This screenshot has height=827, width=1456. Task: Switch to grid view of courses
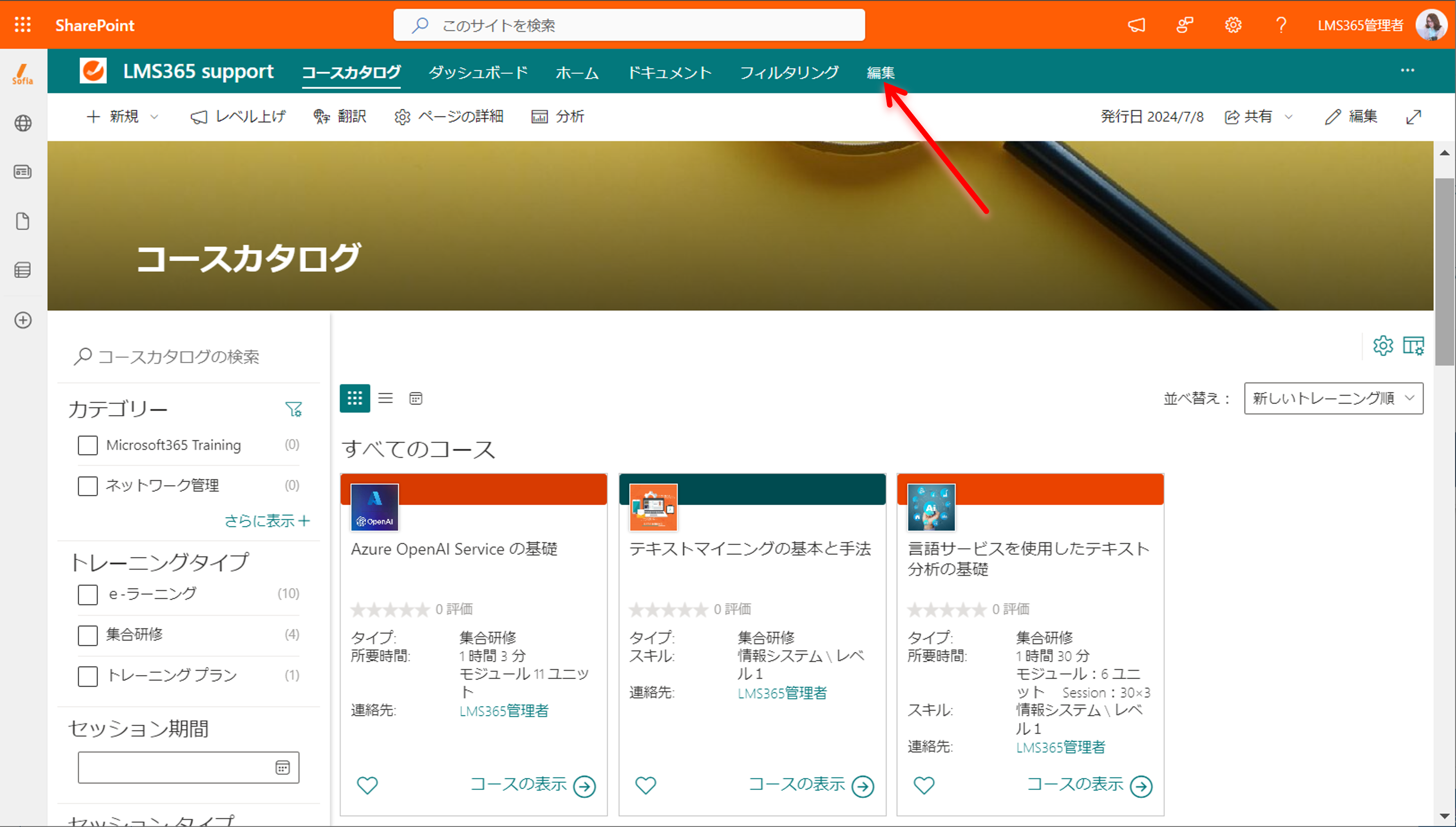point(355,398)
